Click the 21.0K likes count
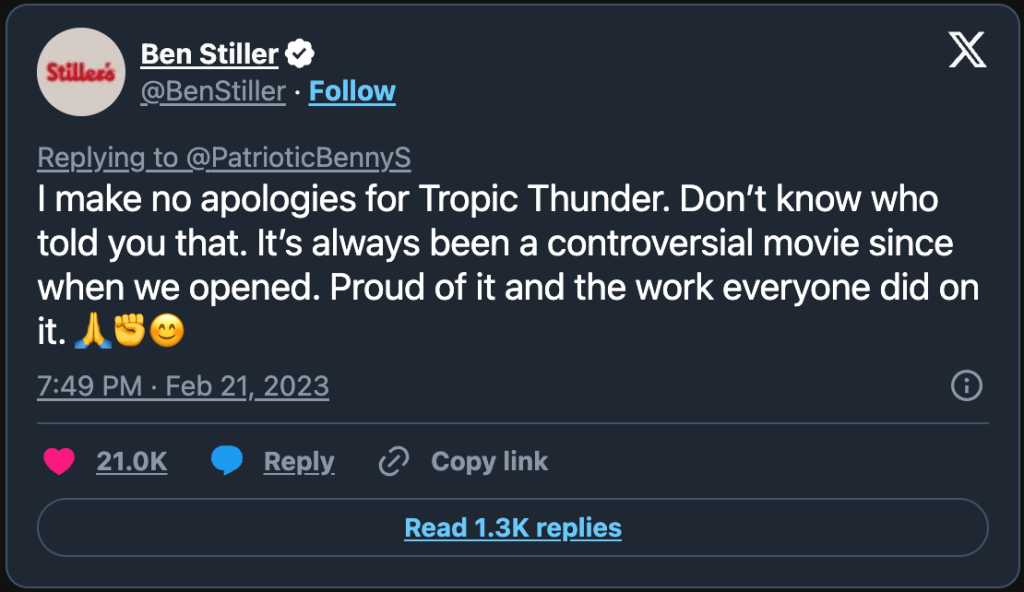This screenshot has height=592, width=1024. pyautogui.click(x=131, y=461)
